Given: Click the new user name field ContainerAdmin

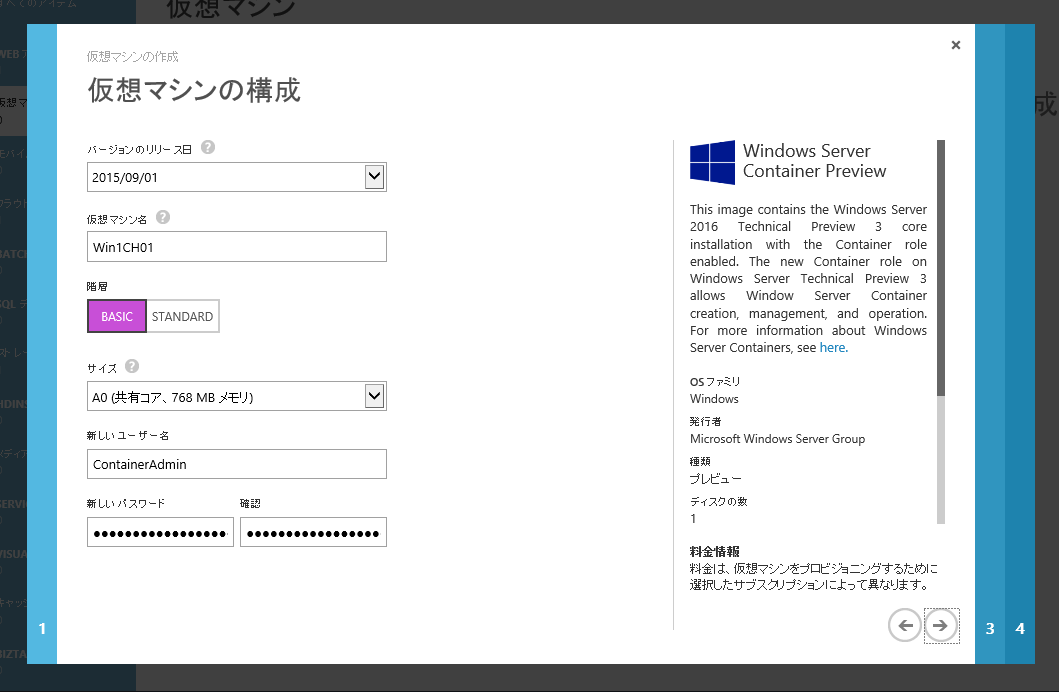Looking at the screenshot, I should [x=236, y=464].
